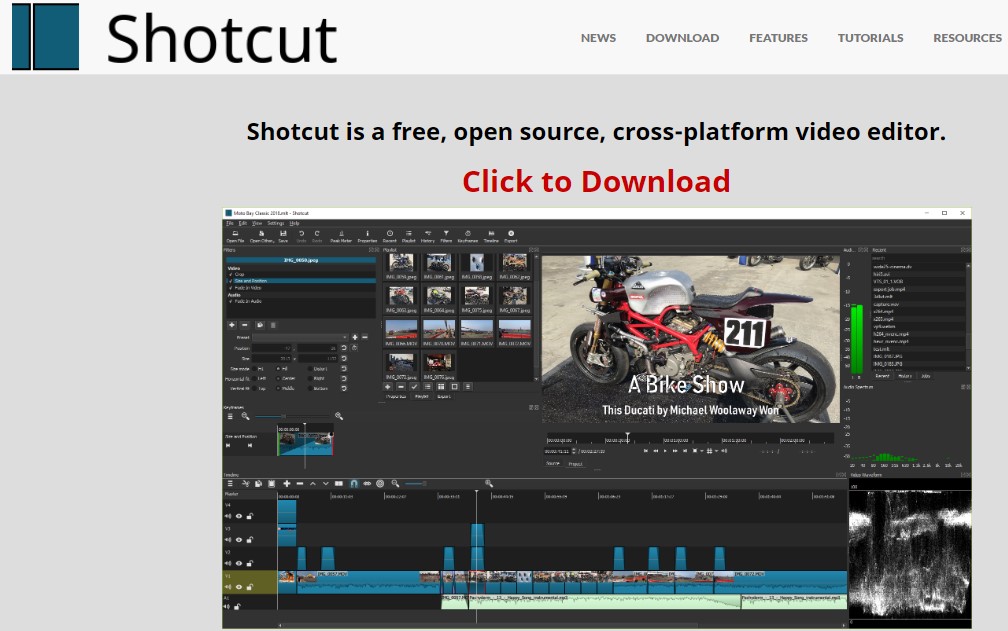Switch to the Project tab under the player
Screen dimensions: 1008x631
(x=575, y=464)
